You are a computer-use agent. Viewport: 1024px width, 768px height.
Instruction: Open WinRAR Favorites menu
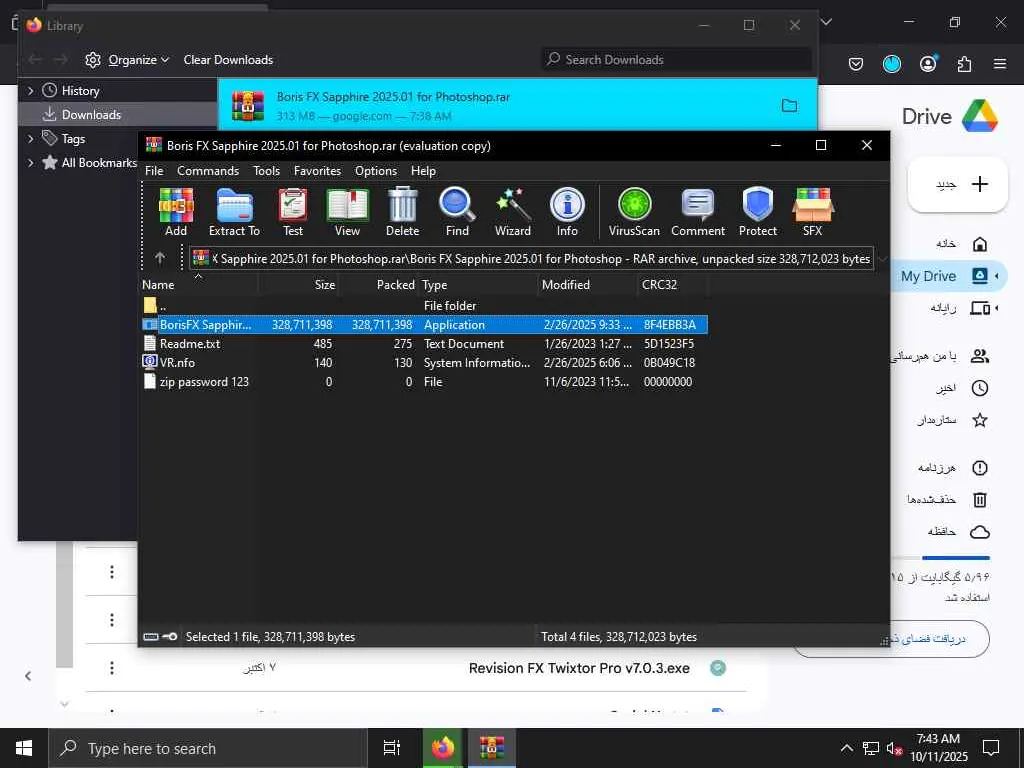[x=317, y=170]
